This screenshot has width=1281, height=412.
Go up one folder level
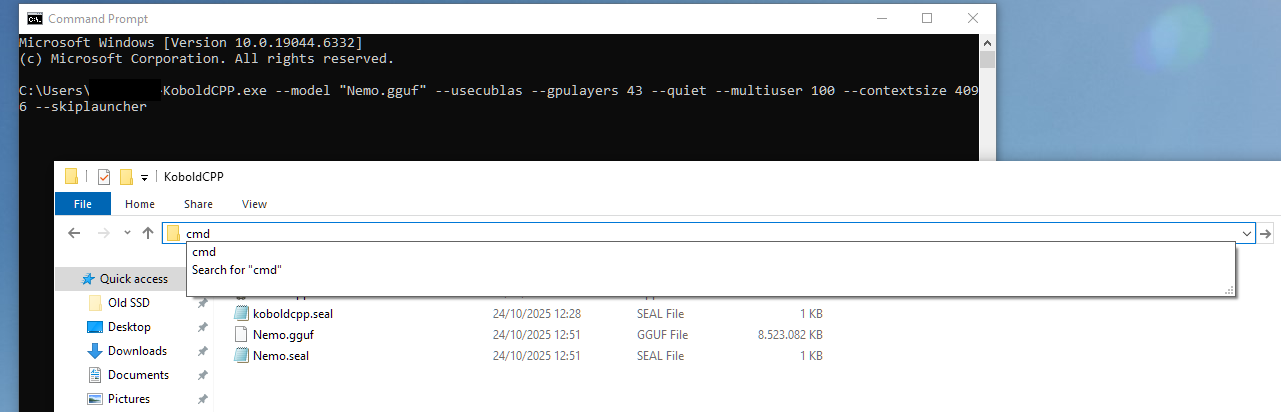(148, 233)
